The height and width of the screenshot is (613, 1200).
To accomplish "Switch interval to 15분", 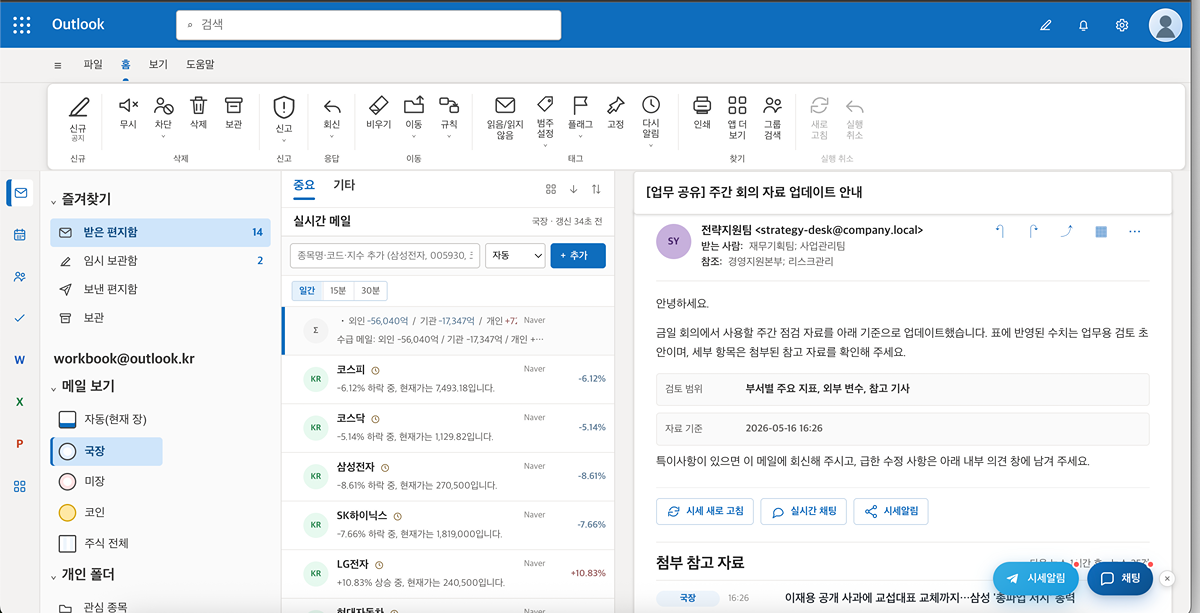I will (338, 291).
